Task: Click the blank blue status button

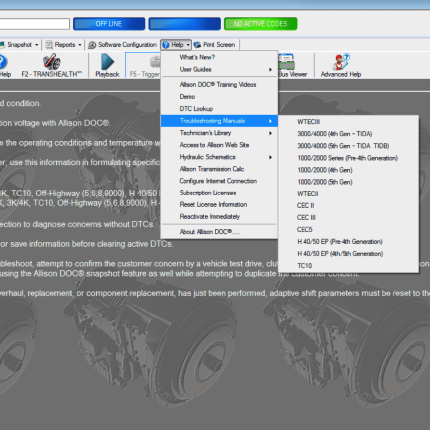Action: (185, 24)
